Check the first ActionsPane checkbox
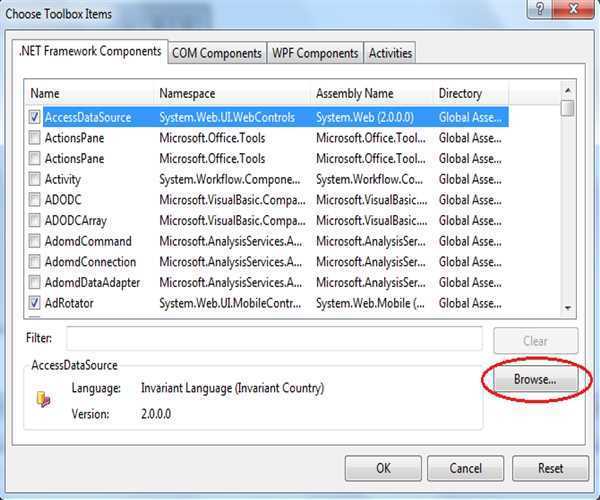This screenshot has height=500, width=600. [x=35, y=138]
